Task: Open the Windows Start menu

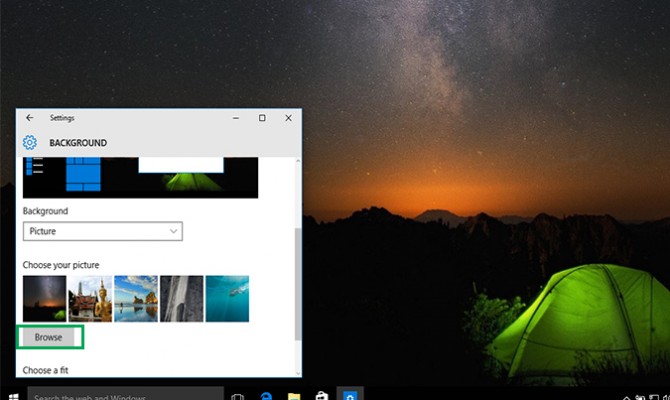Action: [13, 397]
